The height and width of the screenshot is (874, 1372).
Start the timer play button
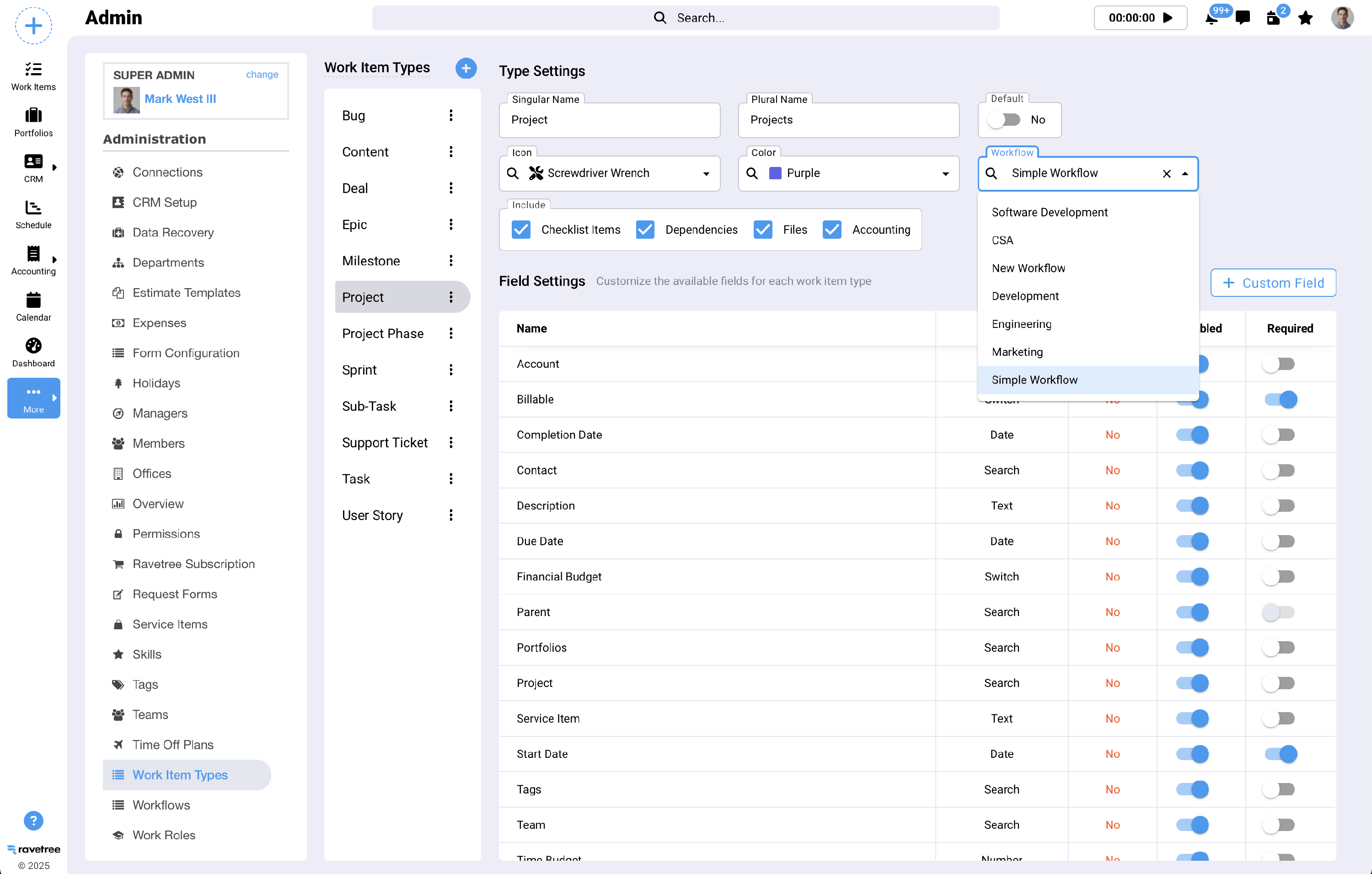tap(1168, 18)
